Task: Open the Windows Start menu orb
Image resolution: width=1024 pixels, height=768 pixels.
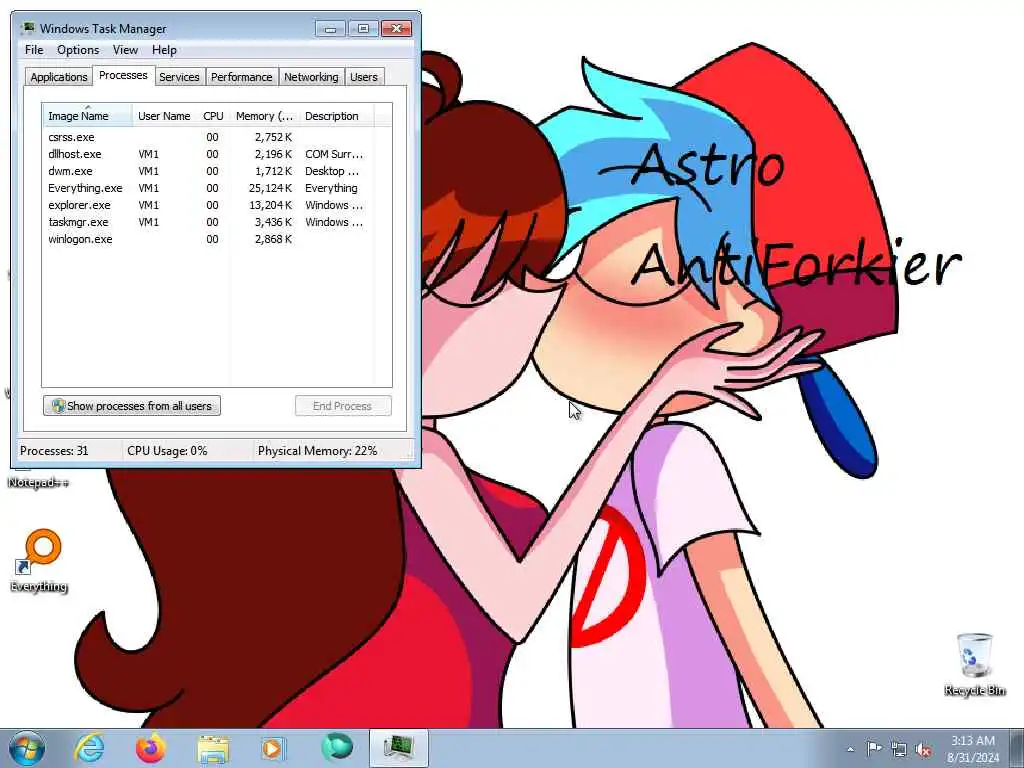Action: point(27,748)
